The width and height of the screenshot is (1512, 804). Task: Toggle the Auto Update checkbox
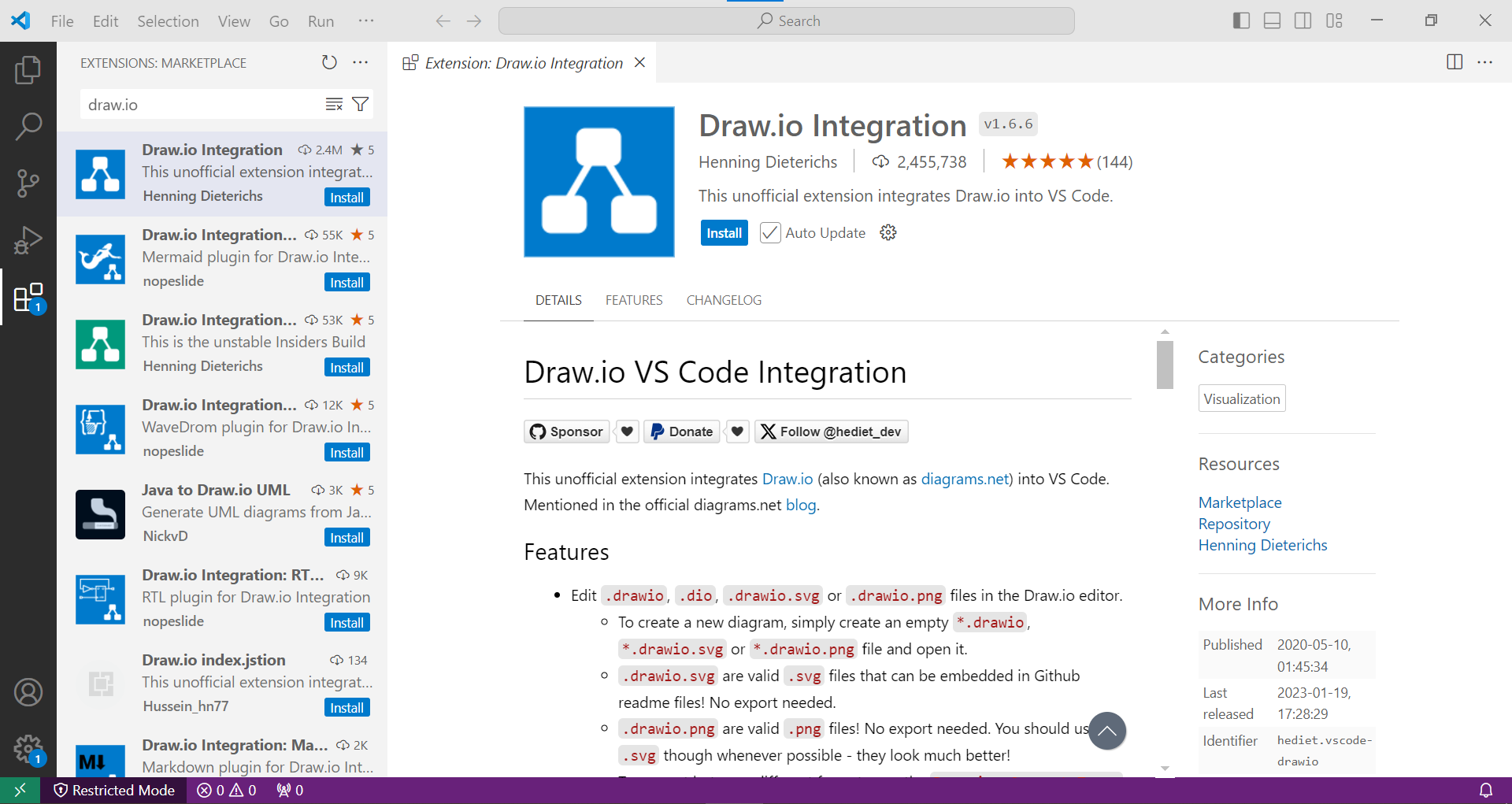click(x=770, y=233)
